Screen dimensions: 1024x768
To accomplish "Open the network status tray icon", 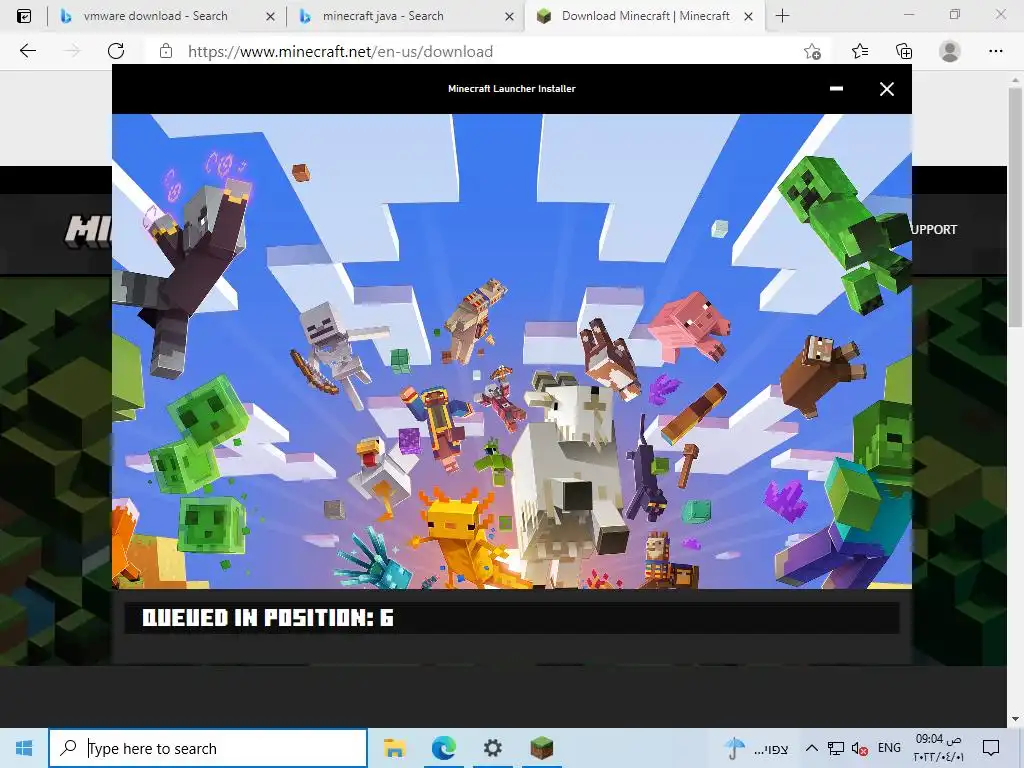I will point(835,748).
